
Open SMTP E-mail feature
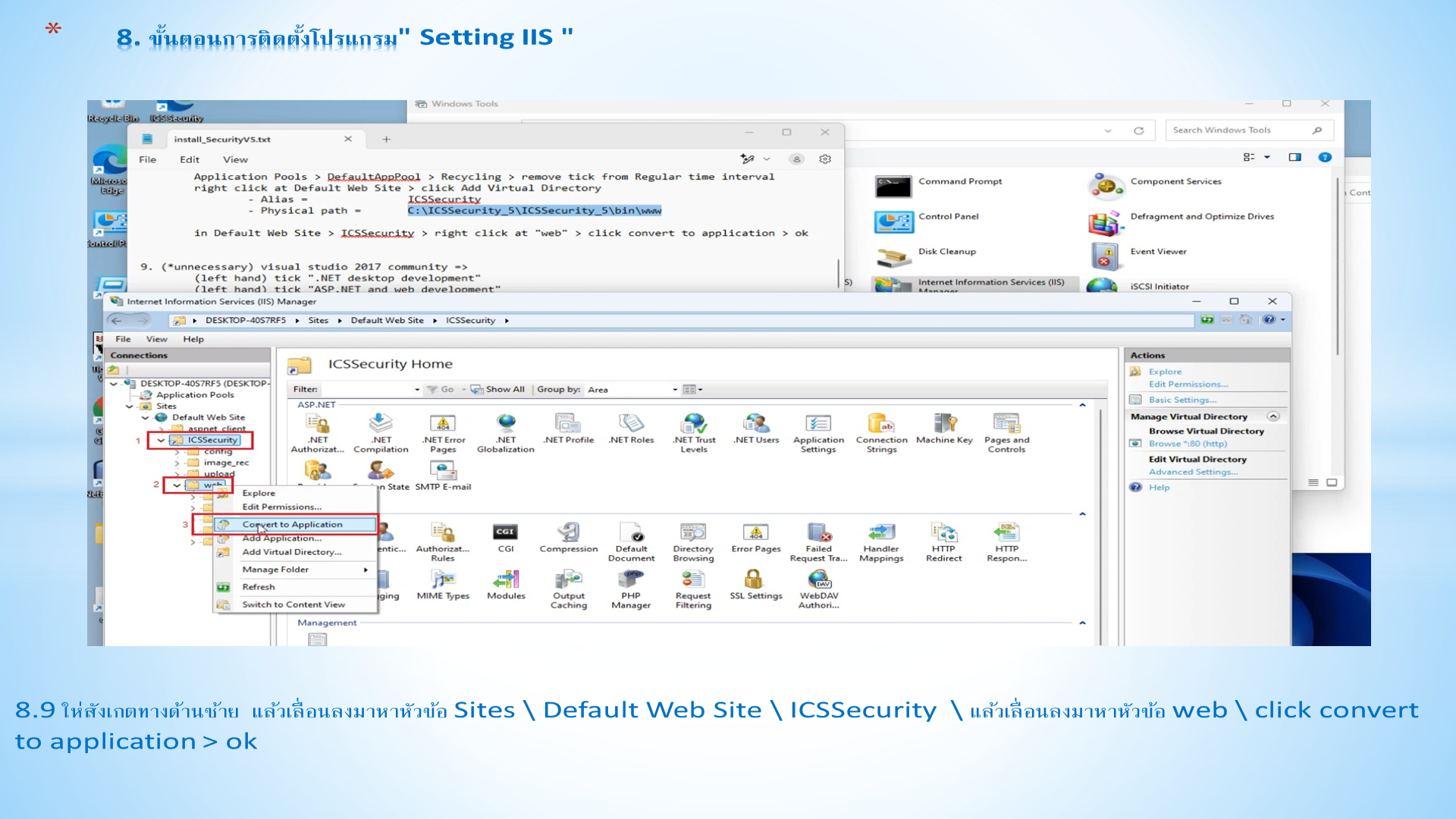pos(443,475)
